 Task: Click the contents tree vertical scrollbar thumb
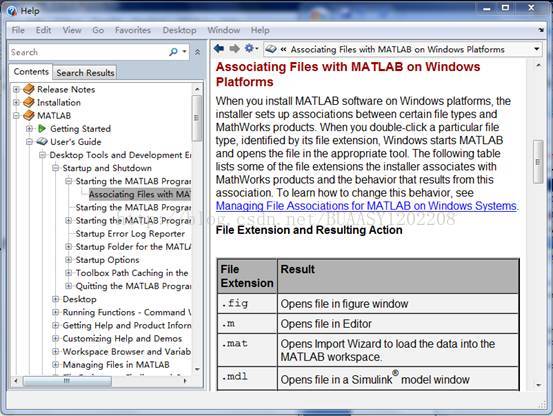(x=197, y=118)
